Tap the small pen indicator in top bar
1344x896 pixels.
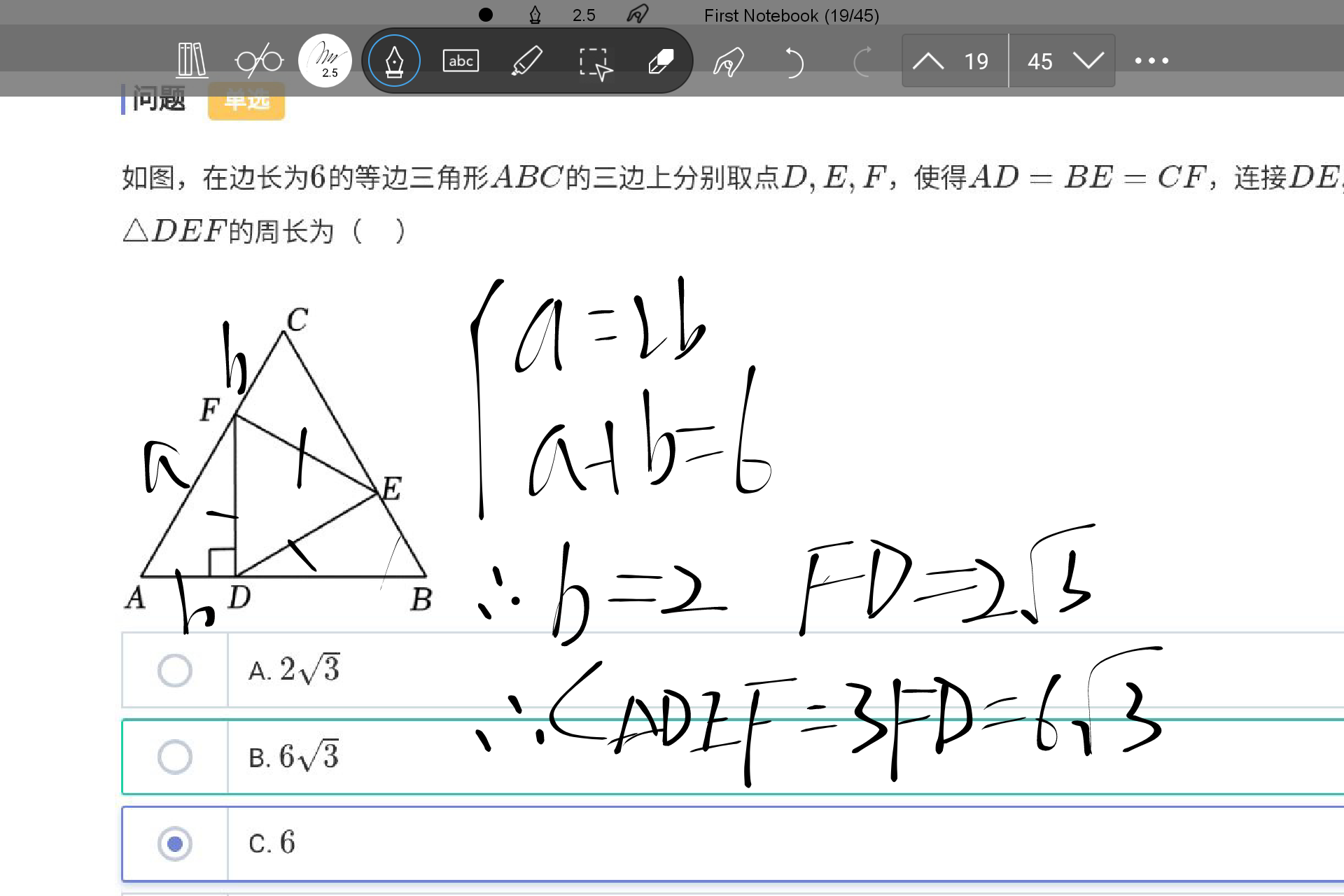535,15
